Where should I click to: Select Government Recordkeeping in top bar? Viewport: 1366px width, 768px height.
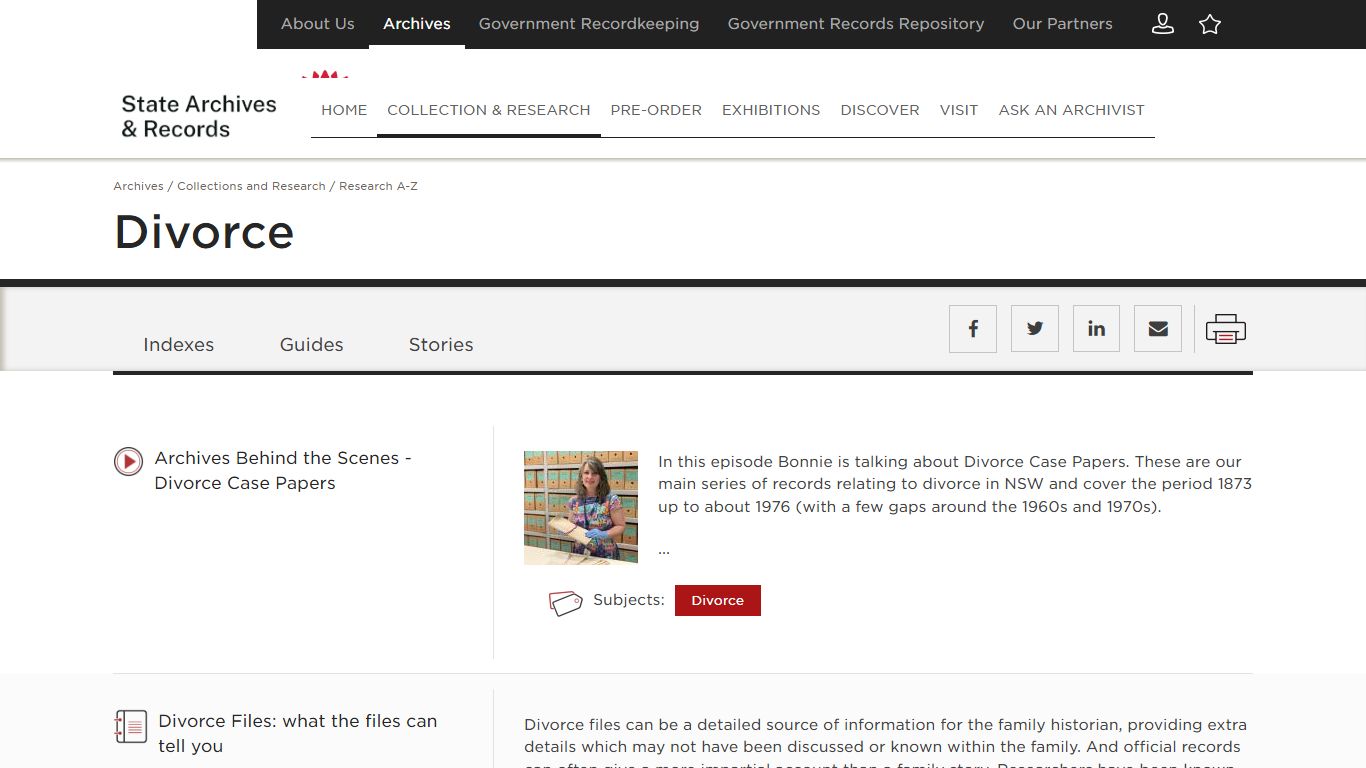point(589,24)
